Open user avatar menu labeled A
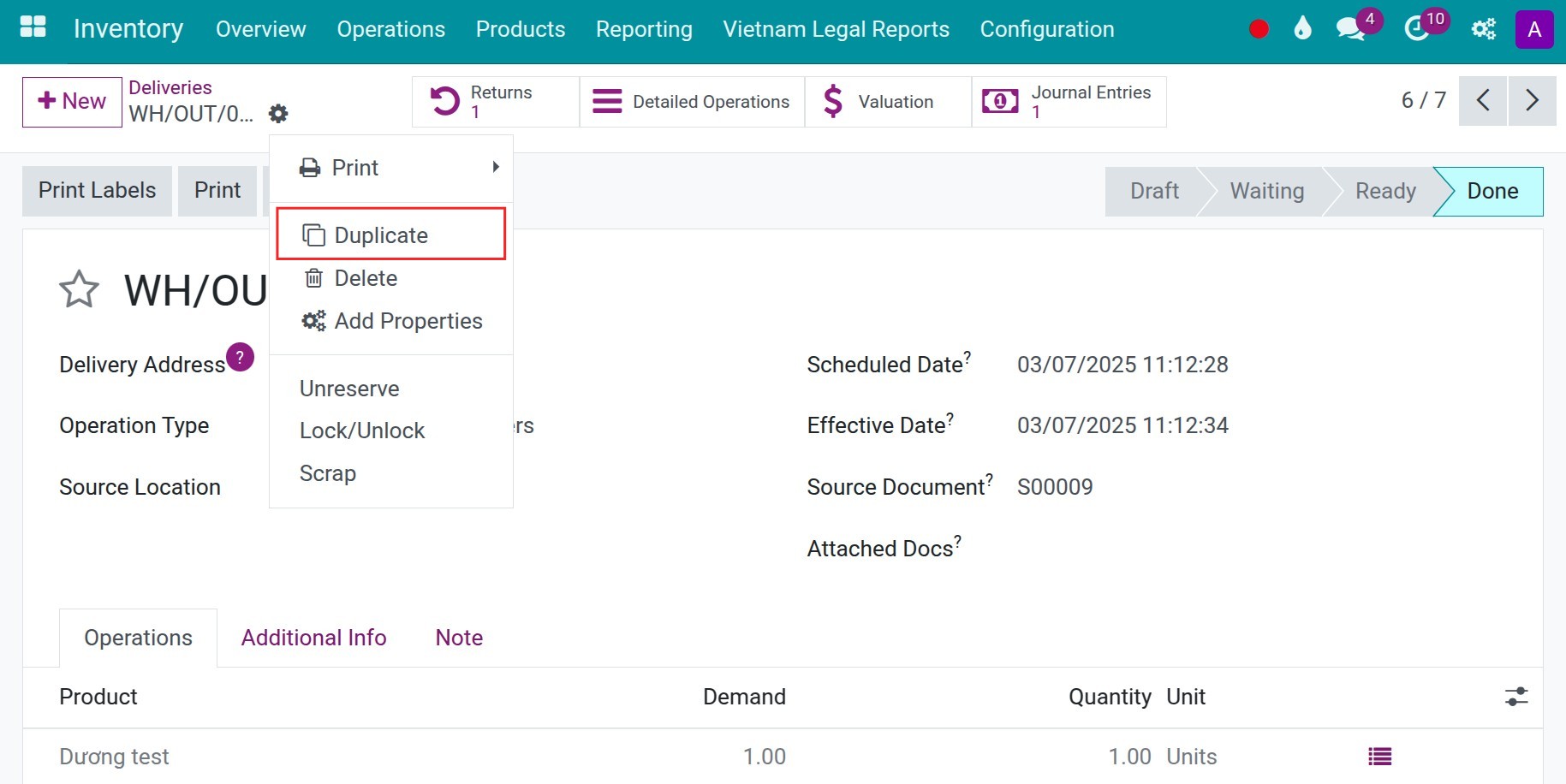 pos(1534,29)
